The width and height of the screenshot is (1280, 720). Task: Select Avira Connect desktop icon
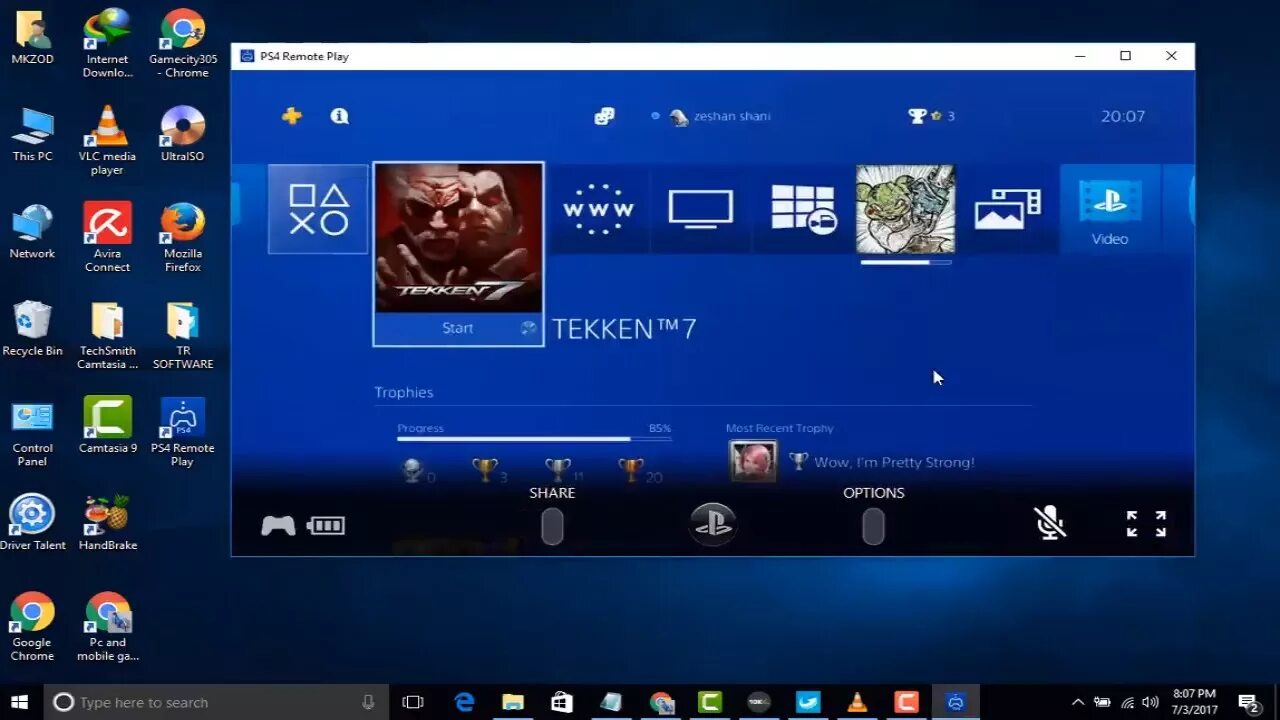pos(107,238)
